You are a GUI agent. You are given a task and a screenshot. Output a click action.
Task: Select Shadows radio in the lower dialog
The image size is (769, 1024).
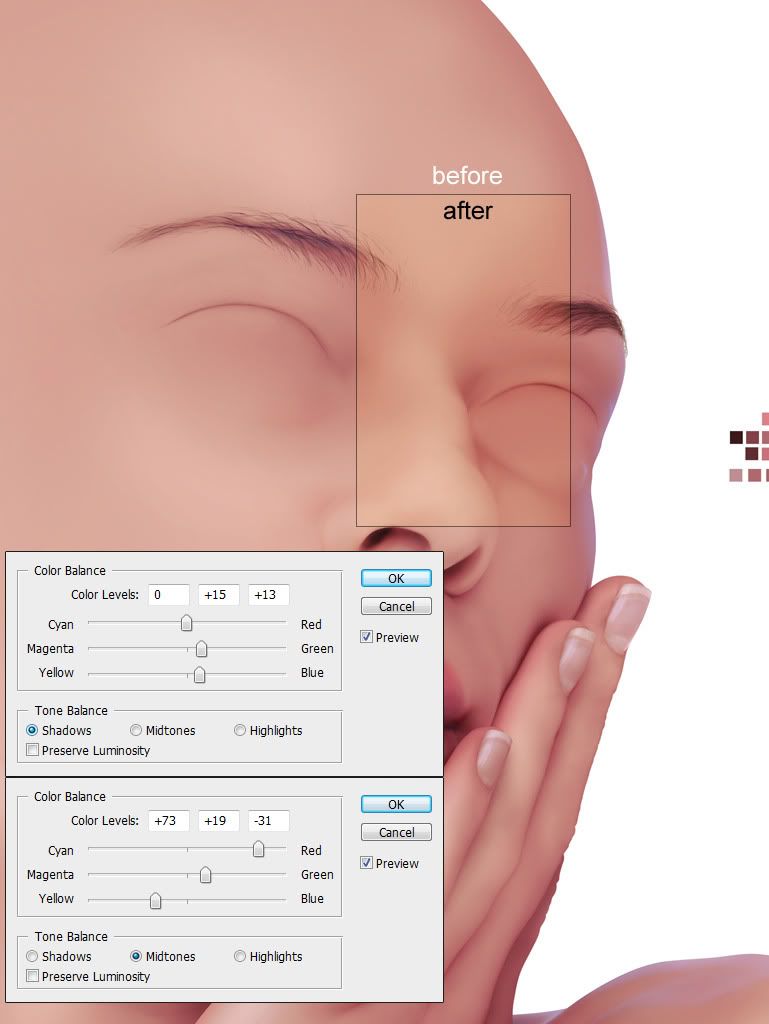(x=32, y=957)
